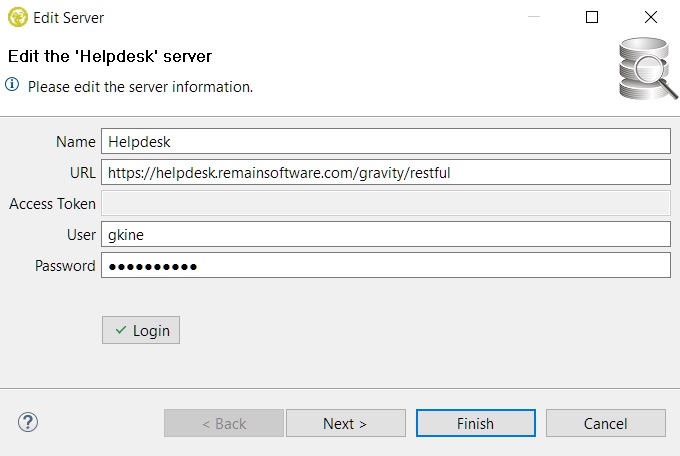
Task: Proceed with the Next button
Action: [345, 423]
